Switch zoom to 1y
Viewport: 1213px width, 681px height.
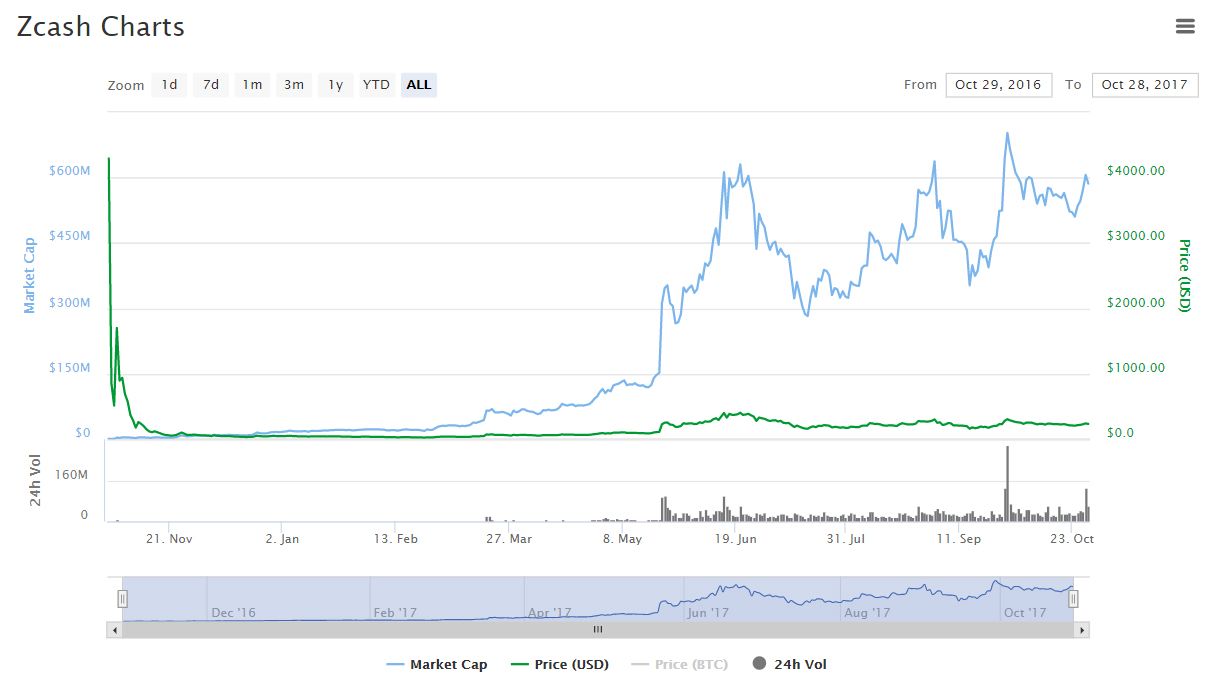(335, 85)
